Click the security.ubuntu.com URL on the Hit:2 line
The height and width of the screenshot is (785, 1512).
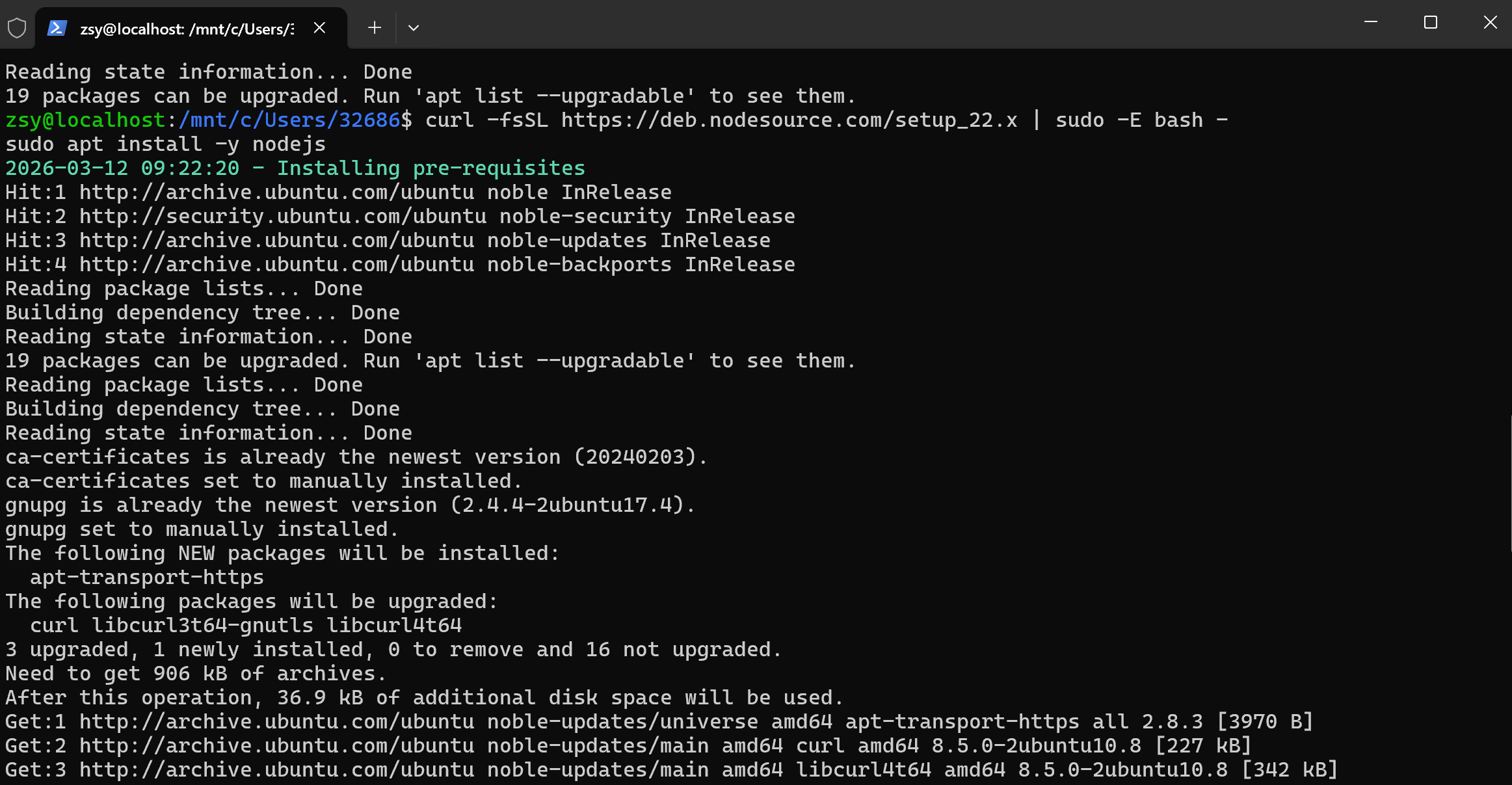(x=282, y=217)
